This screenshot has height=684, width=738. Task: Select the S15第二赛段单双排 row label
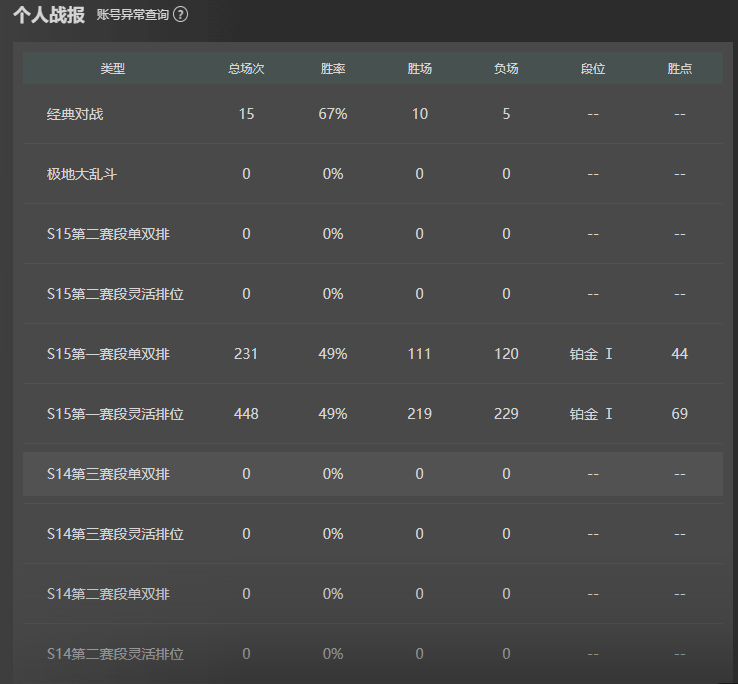[108, 234]
